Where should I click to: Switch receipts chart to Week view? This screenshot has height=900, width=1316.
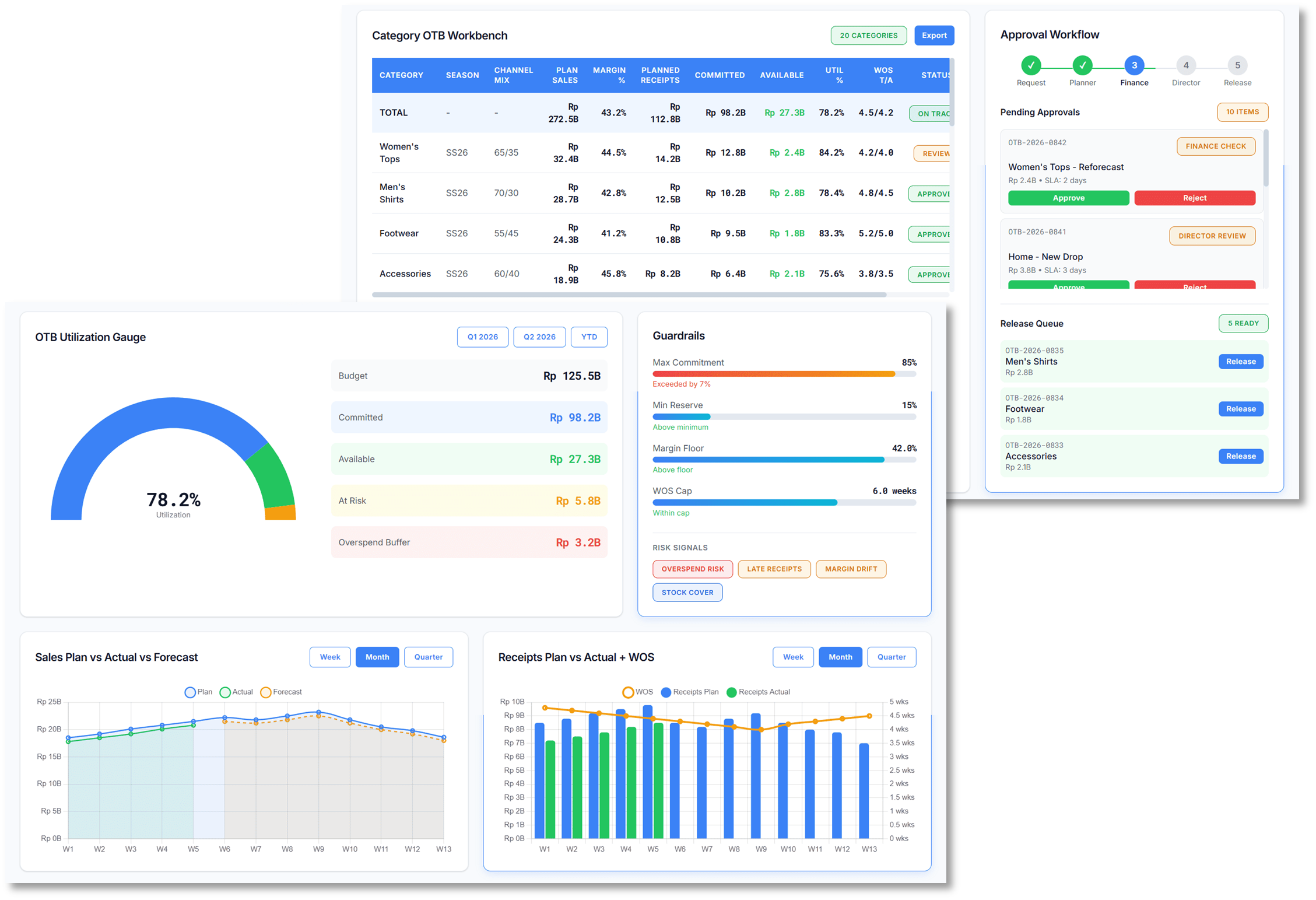(x=793, y=657)
